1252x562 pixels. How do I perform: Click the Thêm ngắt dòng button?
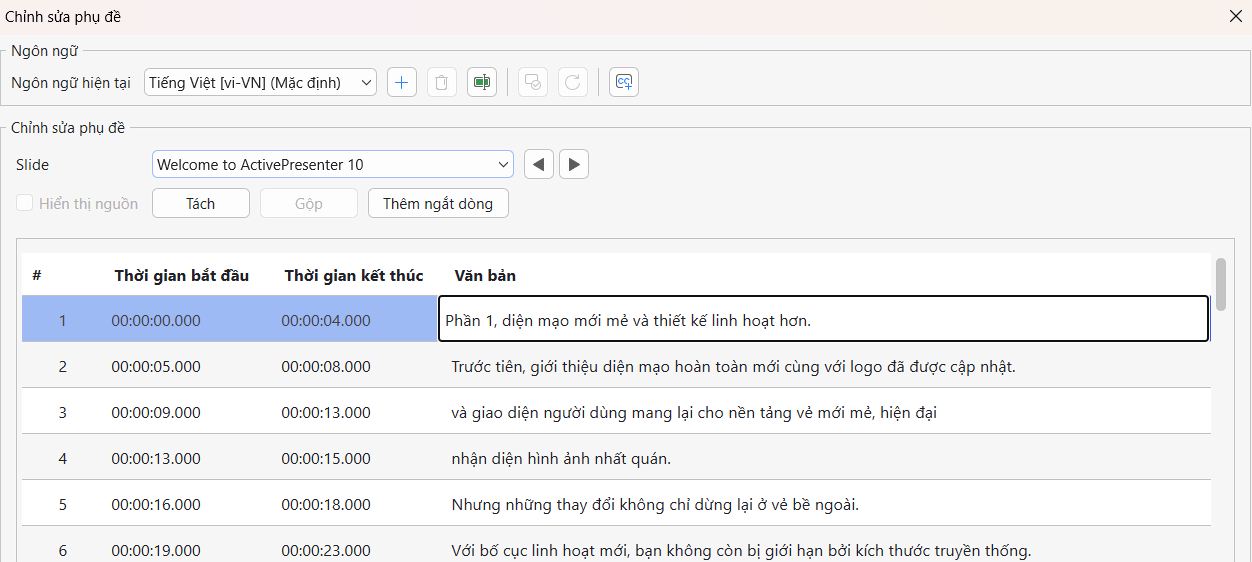(x=438, y=203)
